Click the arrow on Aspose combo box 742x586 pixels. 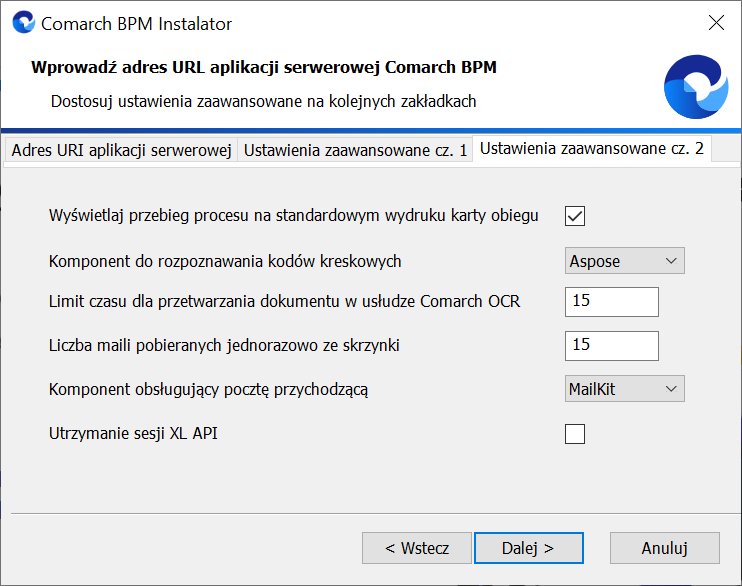click(x=671, y=261)
